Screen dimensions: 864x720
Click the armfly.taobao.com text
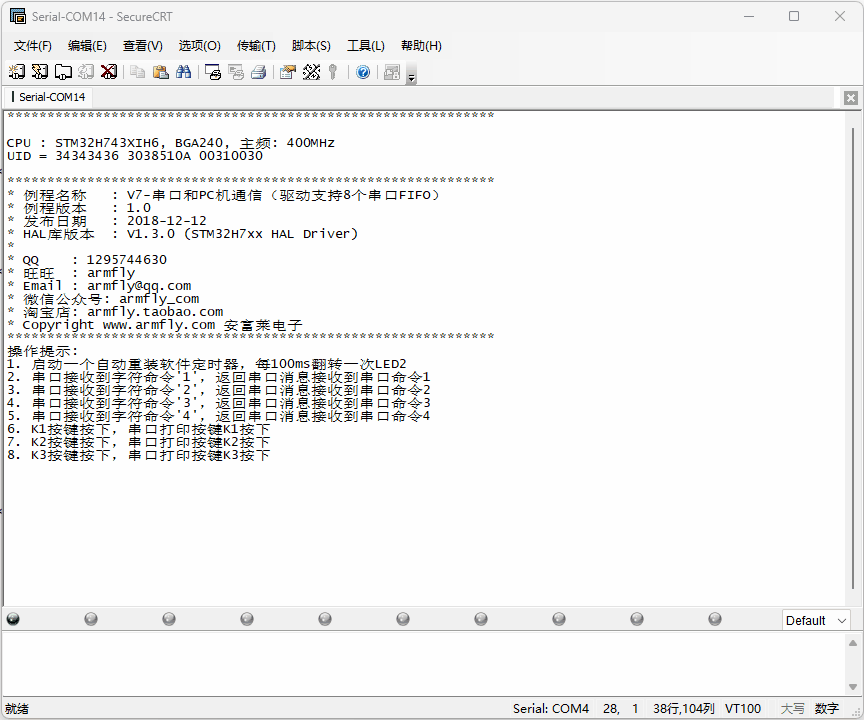click(x=155, y=312)
